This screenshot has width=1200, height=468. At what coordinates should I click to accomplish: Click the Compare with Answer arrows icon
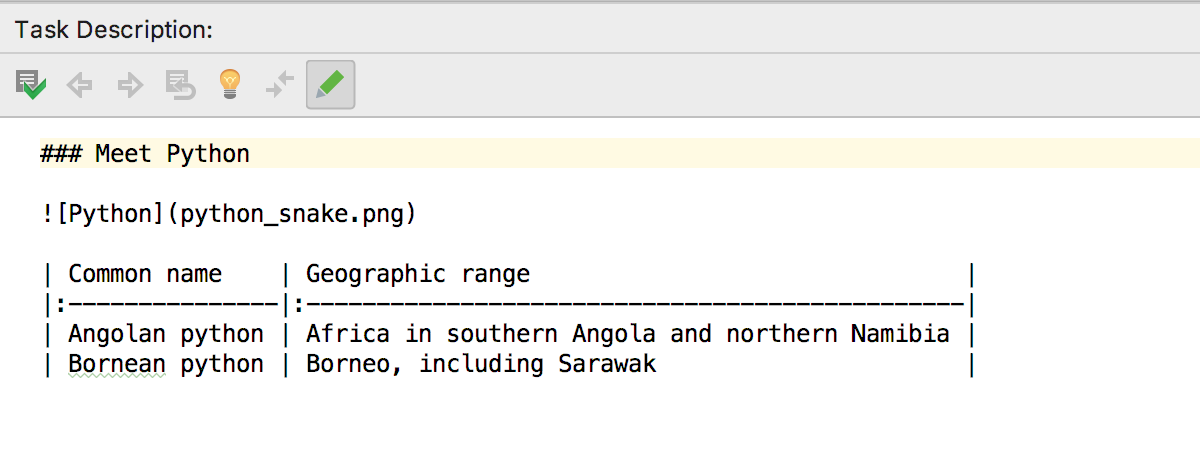tap(280, 85)
